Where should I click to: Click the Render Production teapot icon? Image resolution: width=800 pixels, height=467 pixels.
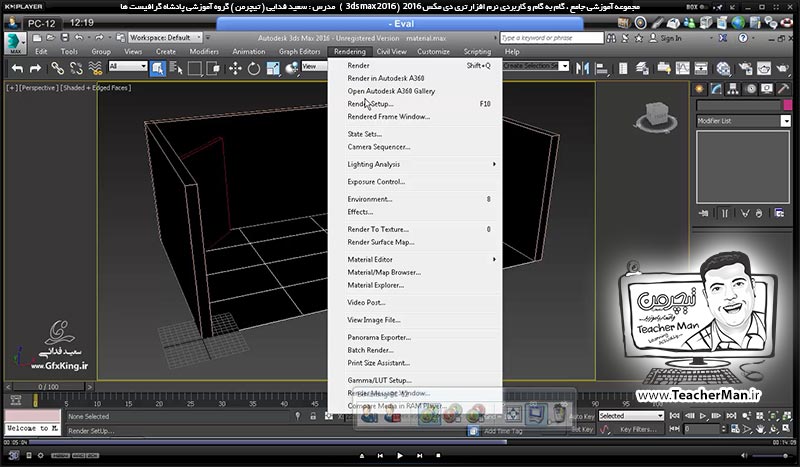[783, 68]
